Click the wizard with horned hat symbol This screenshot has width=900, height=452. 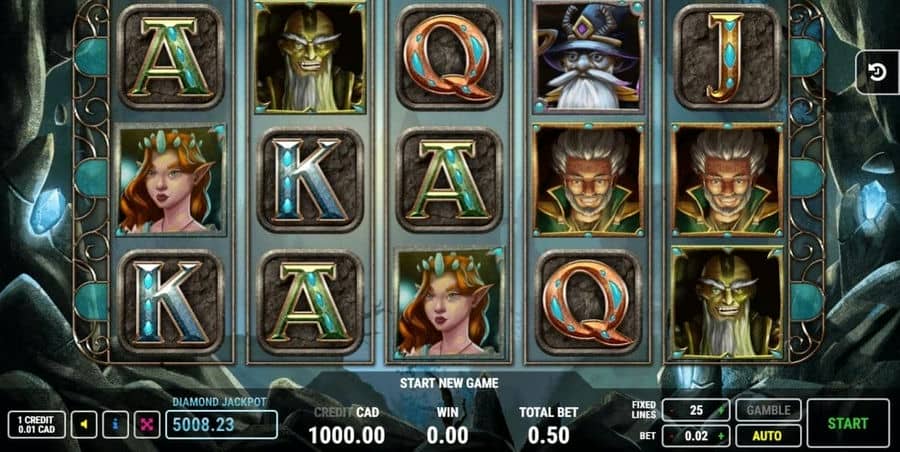point(589,56)
